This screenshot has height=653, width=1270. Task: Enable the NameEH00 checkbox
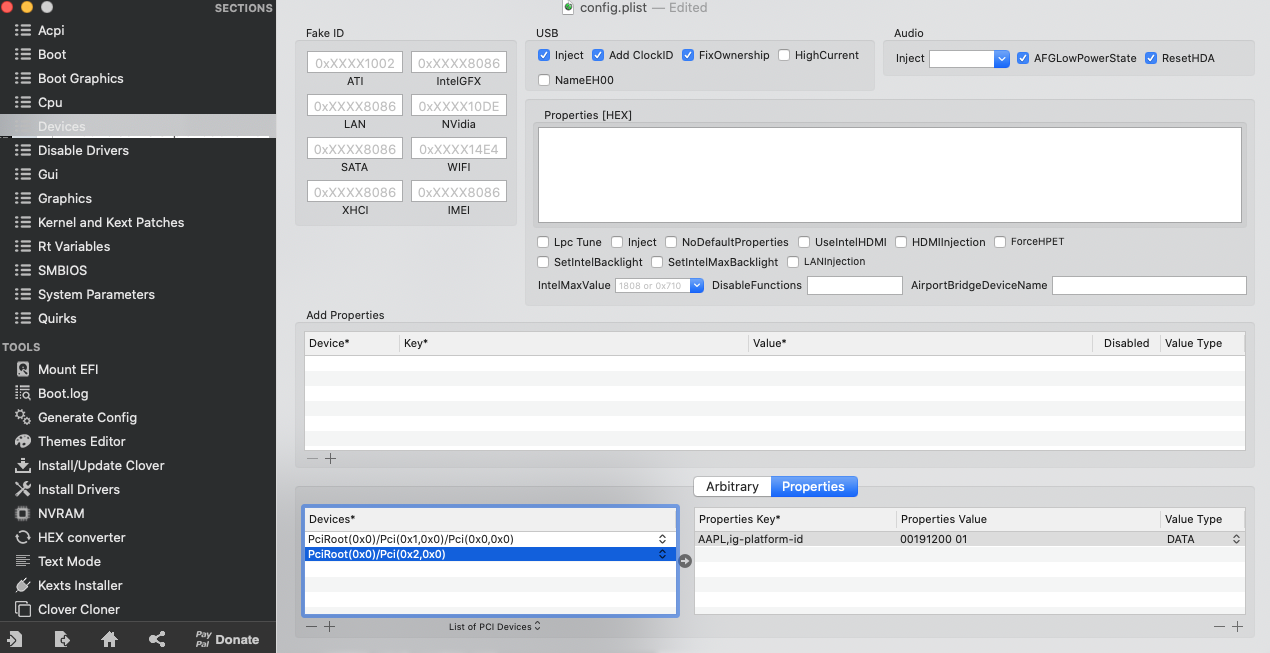(x=544, y=80)
